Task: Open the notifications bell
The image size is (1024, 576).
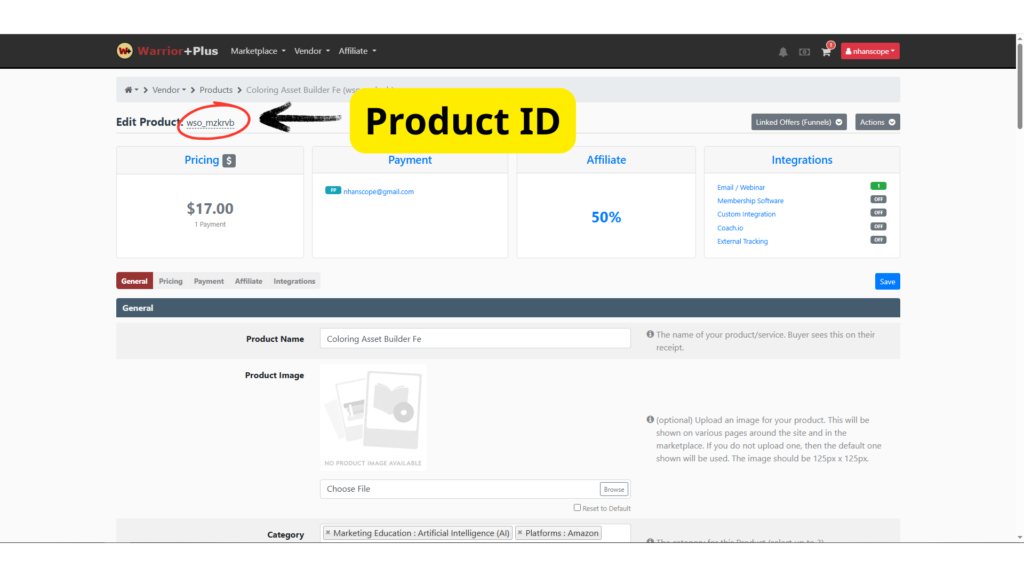Action: point(783,52)
